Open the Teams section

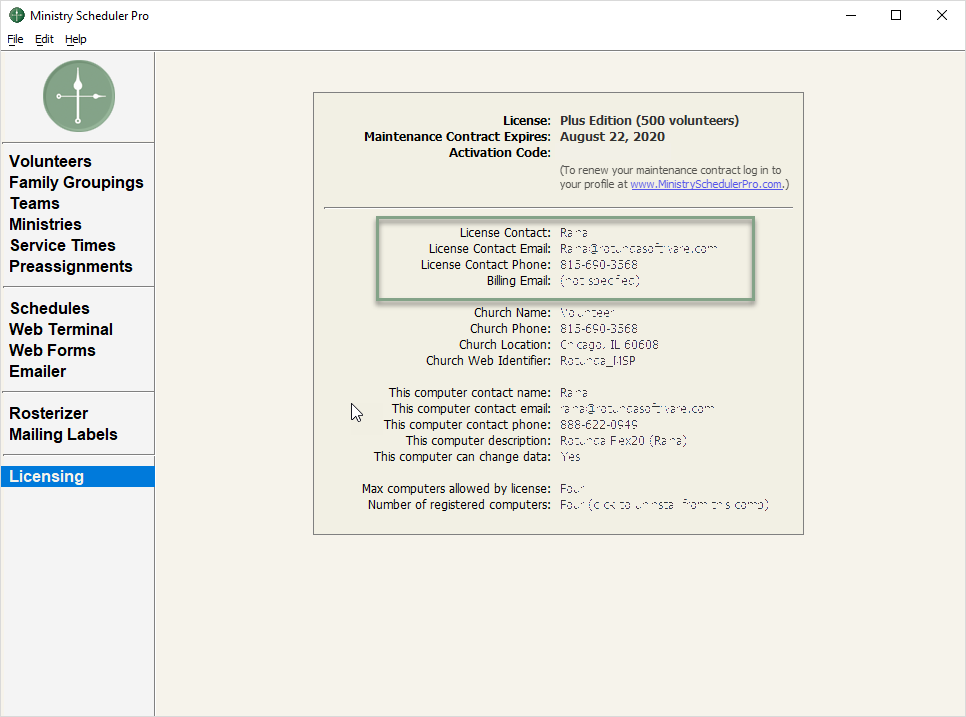pyautogui.click(x=35, y=203)
